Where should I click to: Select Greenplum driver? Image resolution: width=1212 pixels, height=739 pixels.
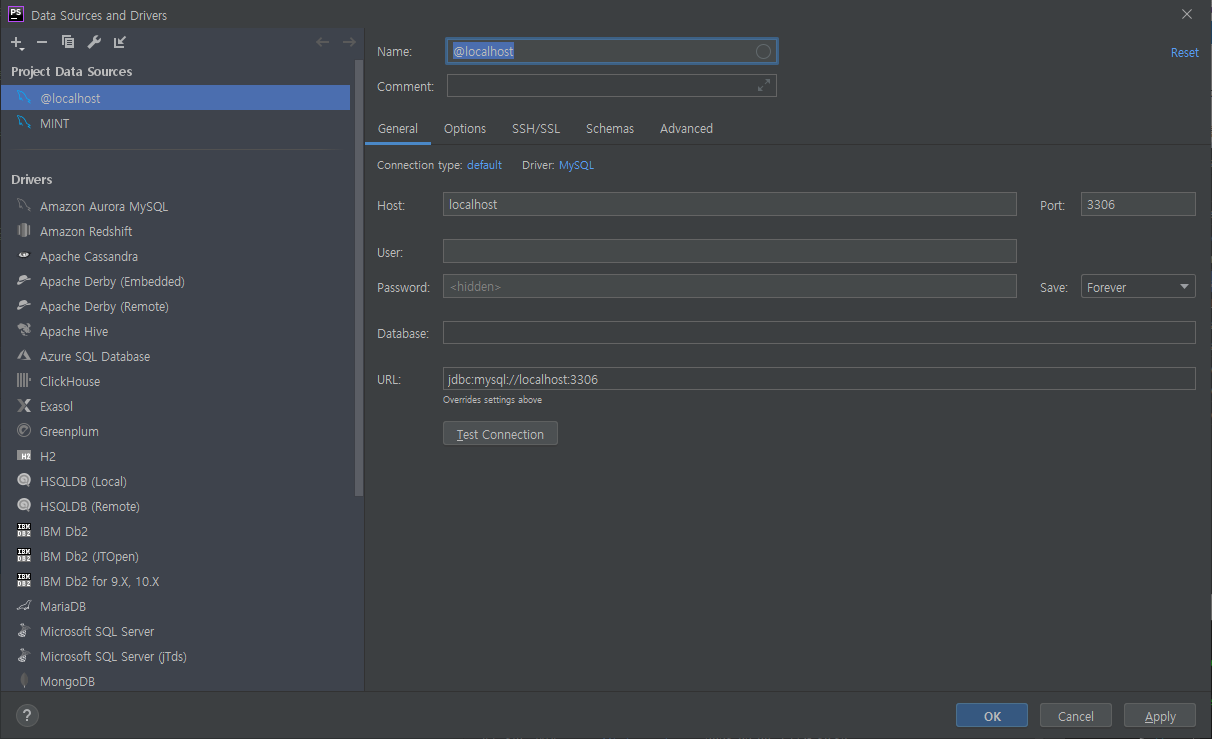pos(175,431)
